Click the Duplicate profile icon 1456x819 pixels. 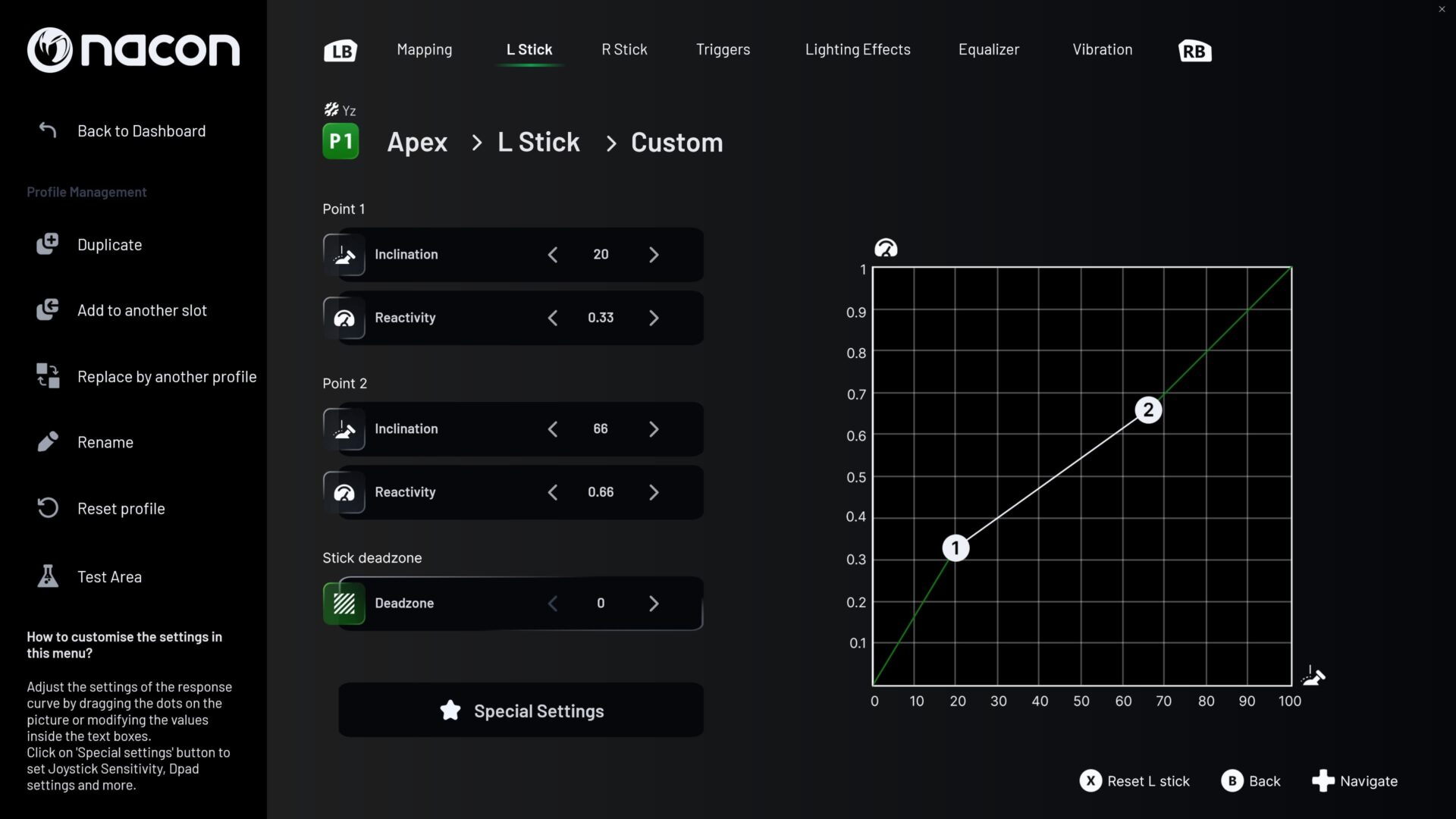click(47, 244)
